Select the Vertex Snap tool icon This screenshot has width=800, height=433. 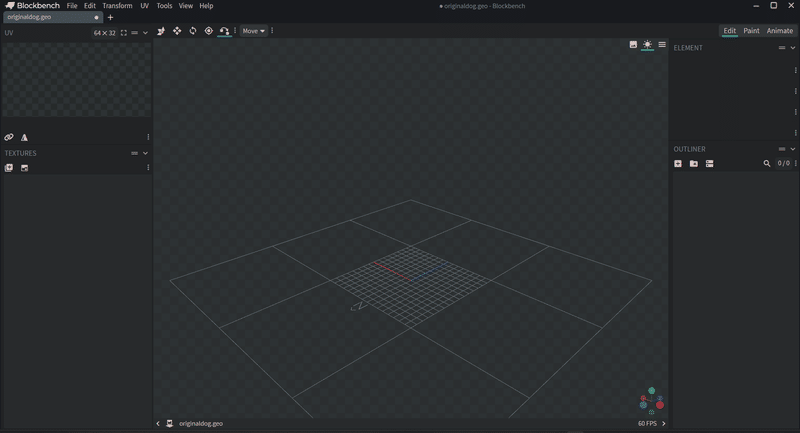tap(224, 31)
